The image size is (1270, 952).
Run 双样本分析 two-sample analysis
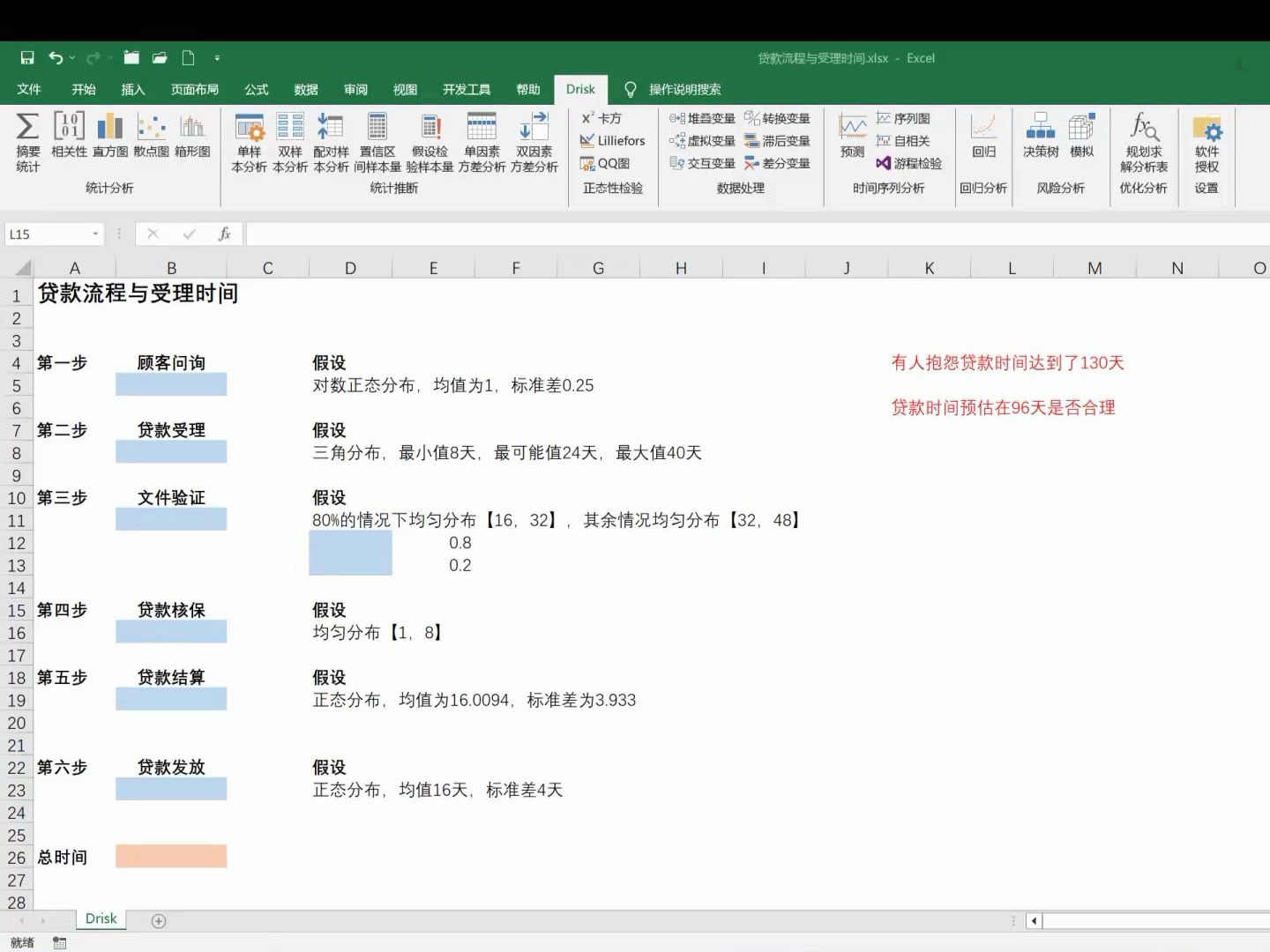[x=290, y=142]
